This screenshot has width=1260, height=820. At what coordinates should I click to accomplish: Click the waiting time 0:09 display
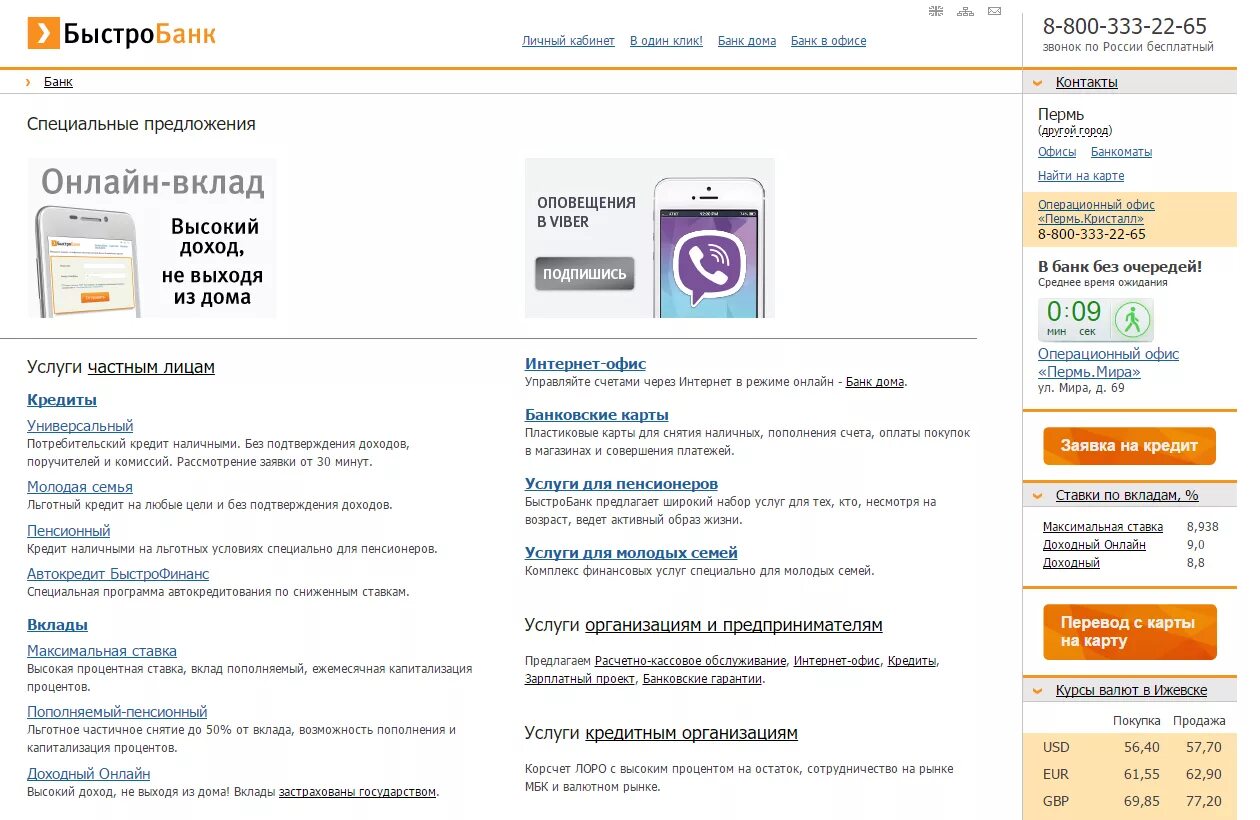click(1074, 319)
